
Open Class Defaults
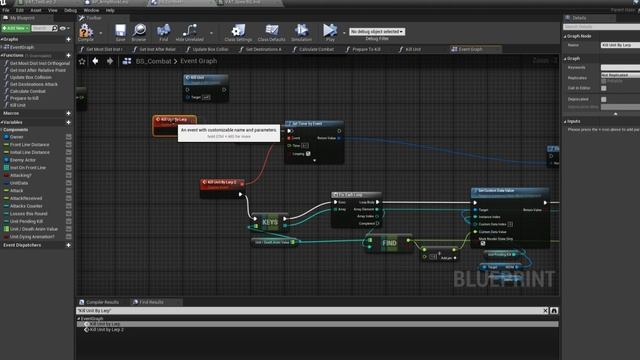(x=272, y=32)
